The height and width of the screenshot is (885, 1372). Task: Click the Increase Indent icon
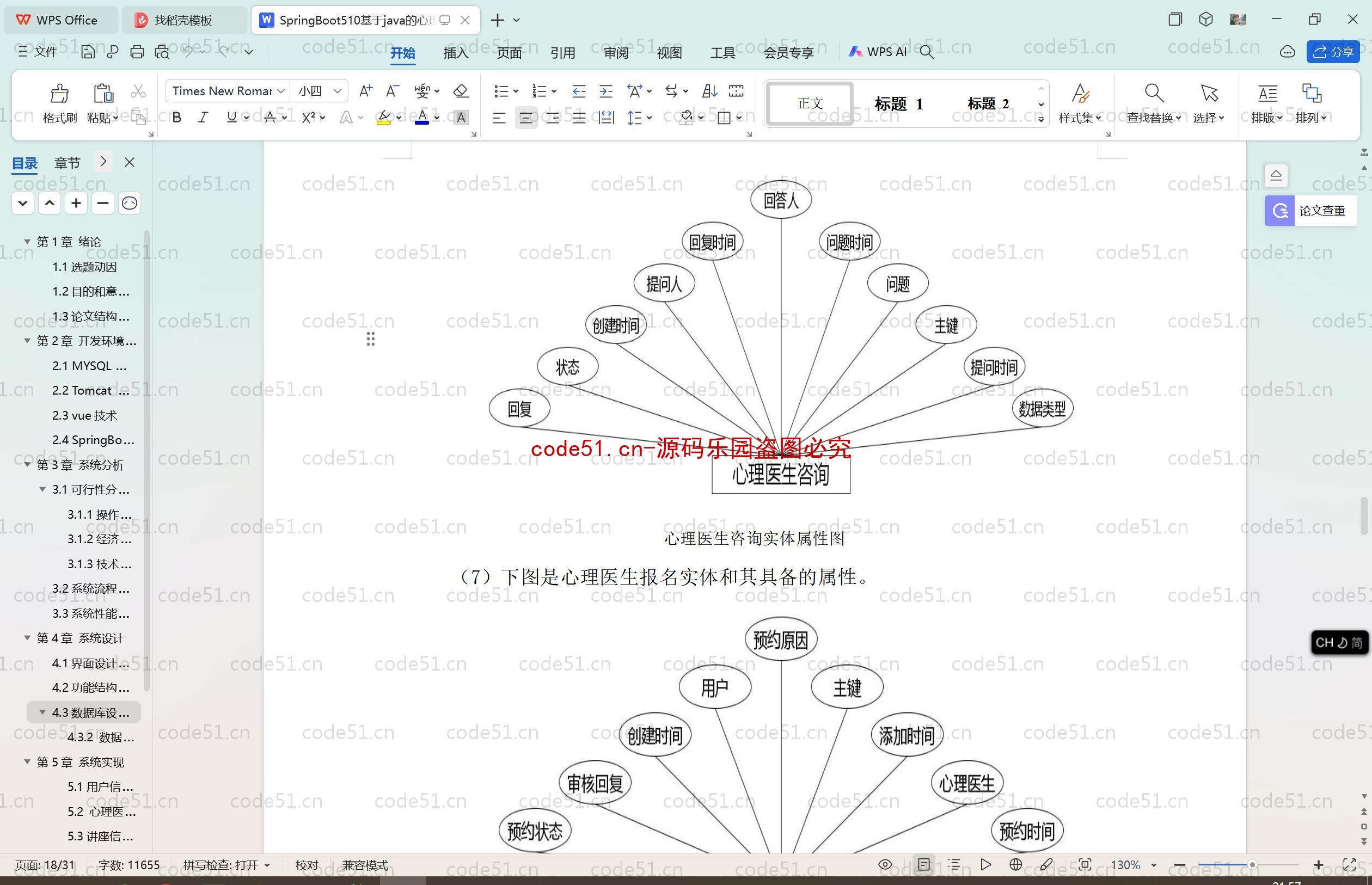(606, 91)
